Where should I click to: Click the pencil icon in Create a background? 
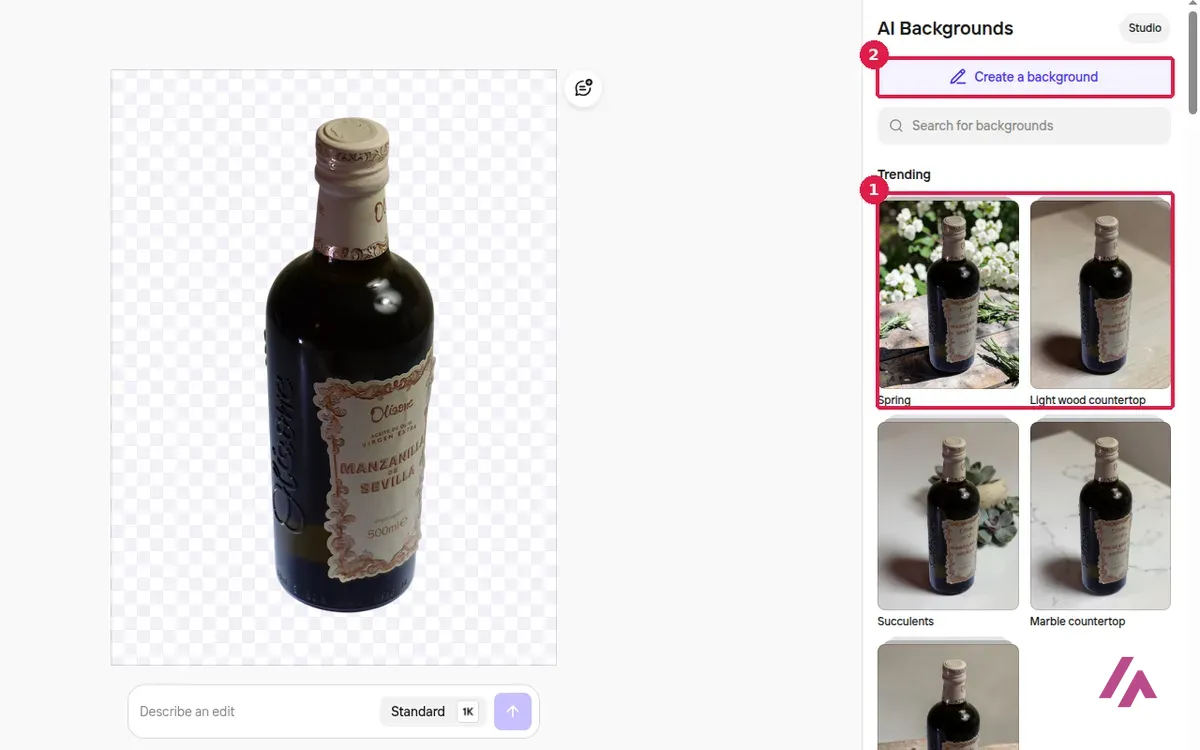(x=957, y=77)
